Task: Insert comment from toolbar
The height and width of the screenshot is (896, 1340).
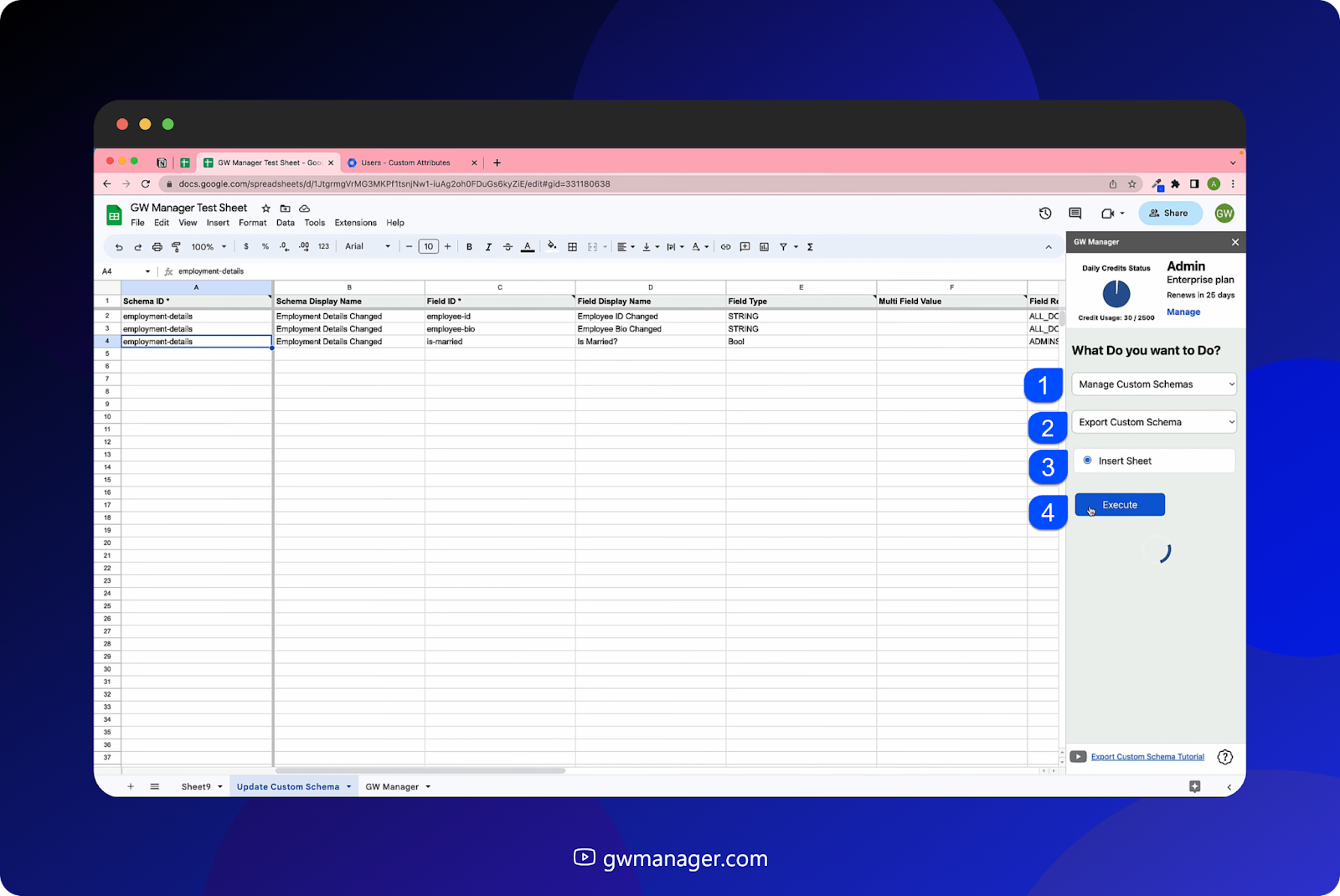Action: [x=745, y=247]
